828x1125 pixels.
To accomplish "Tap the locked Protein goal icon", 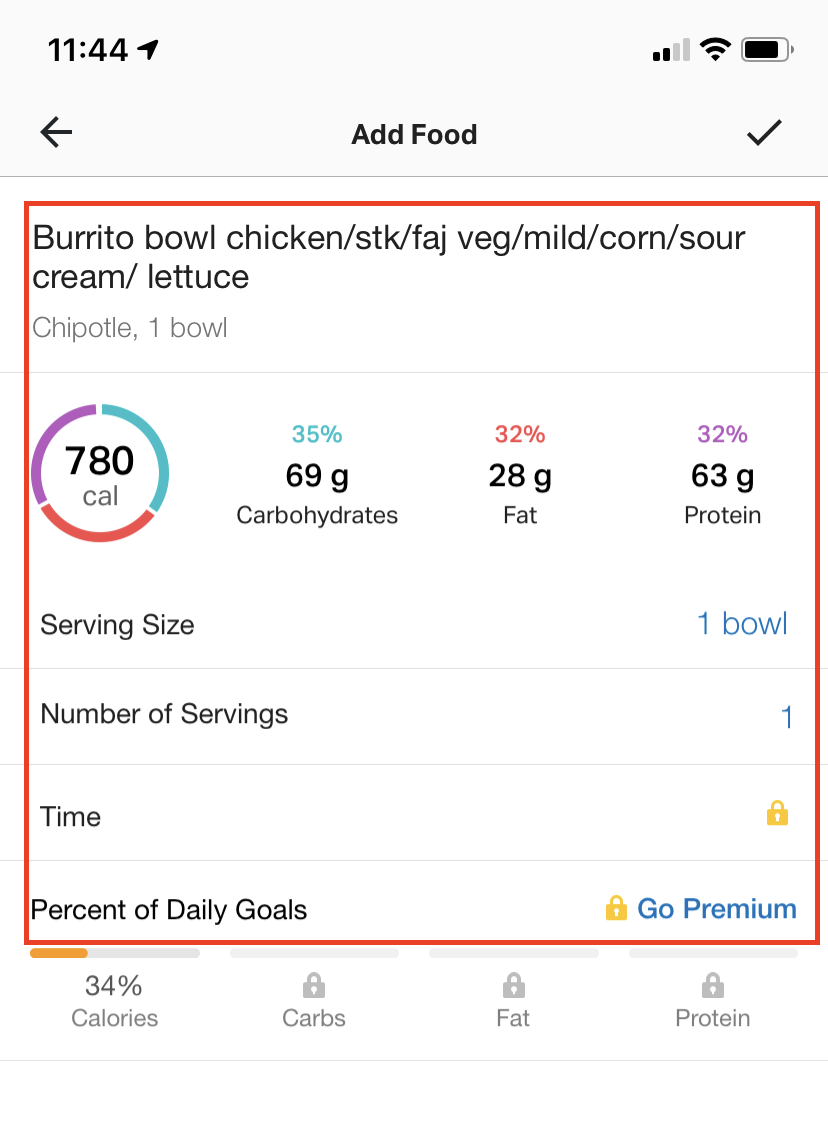I will point(712,985).
